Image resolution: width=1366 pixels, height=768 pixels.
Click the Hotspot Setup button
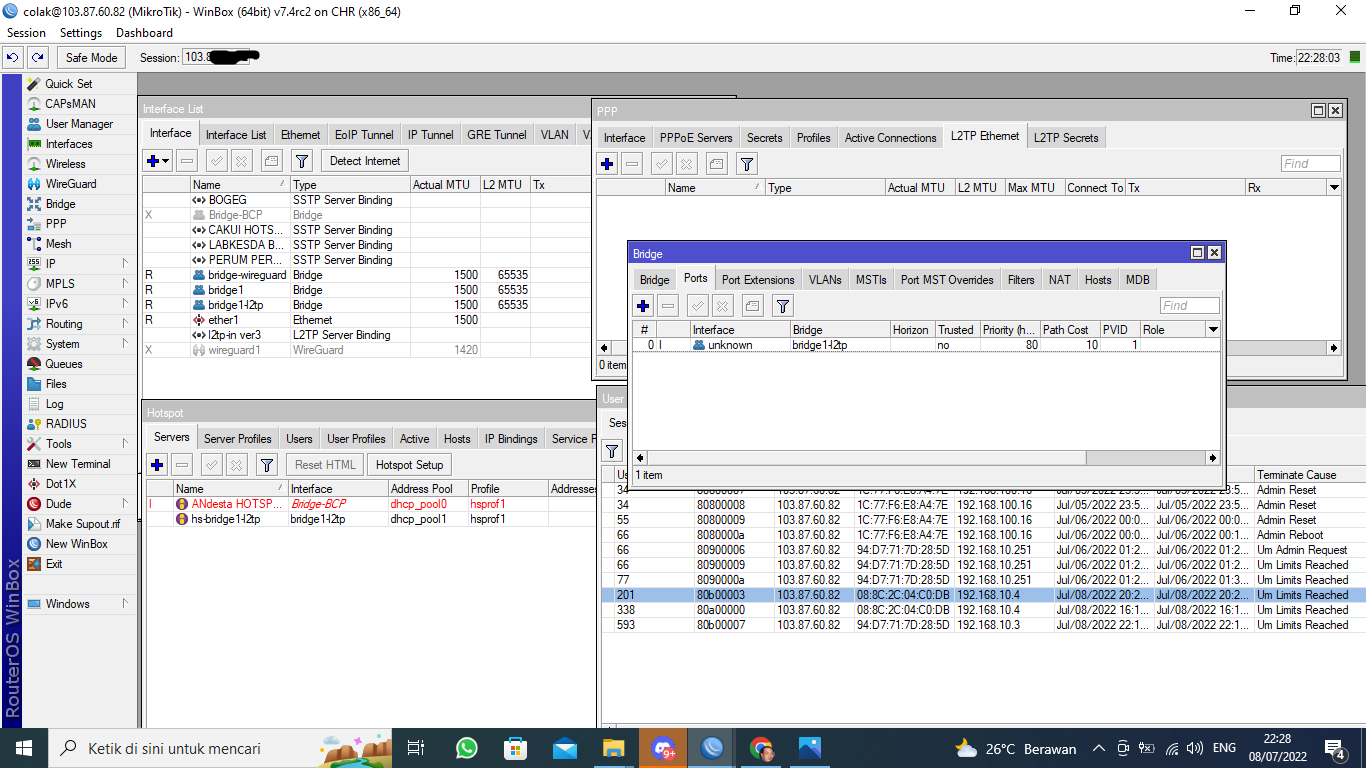pyautogui.click(x=409, y=465)
